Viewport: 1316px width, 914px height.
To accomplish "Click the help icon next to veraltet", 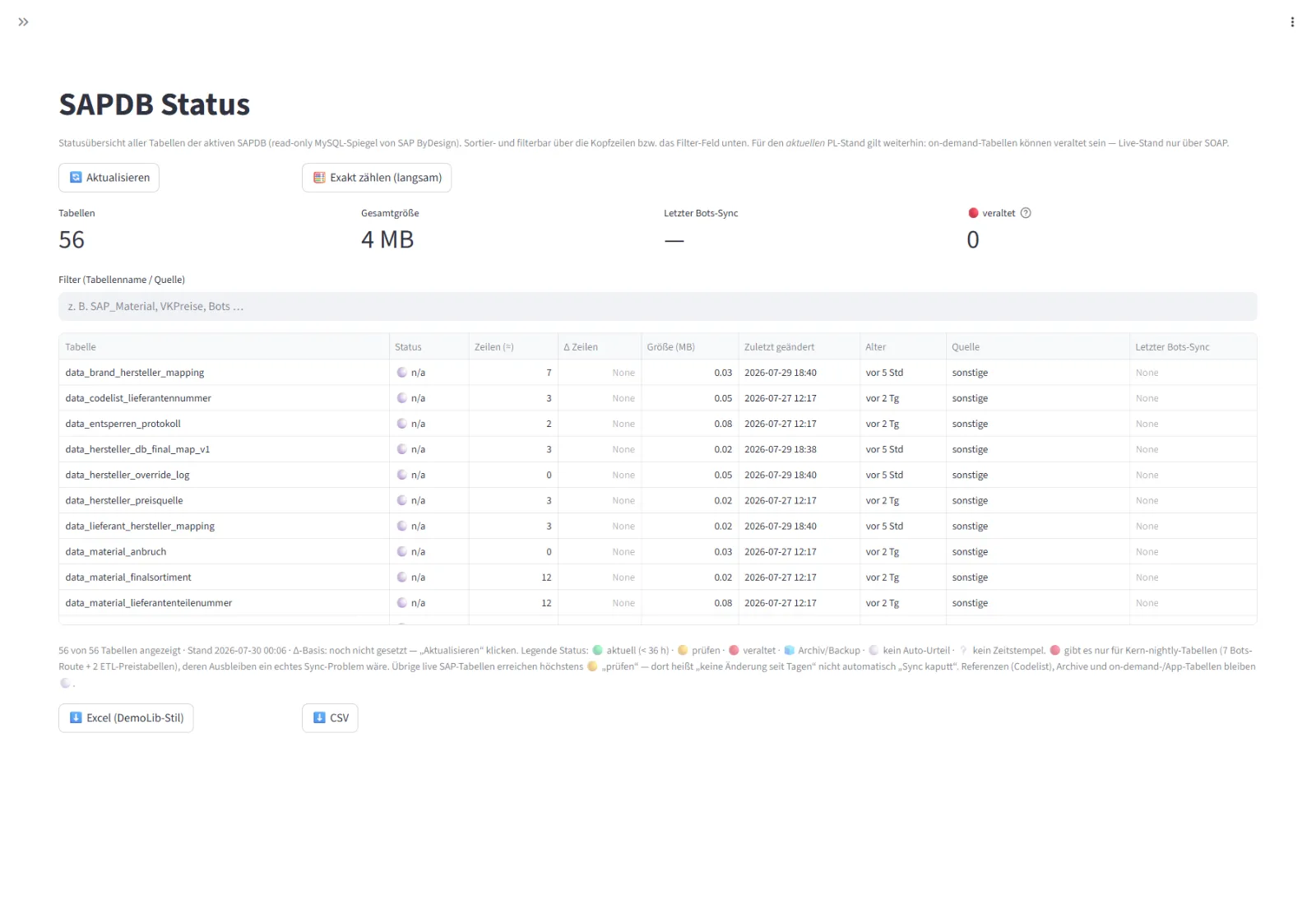I will (x=1026, y=213).
